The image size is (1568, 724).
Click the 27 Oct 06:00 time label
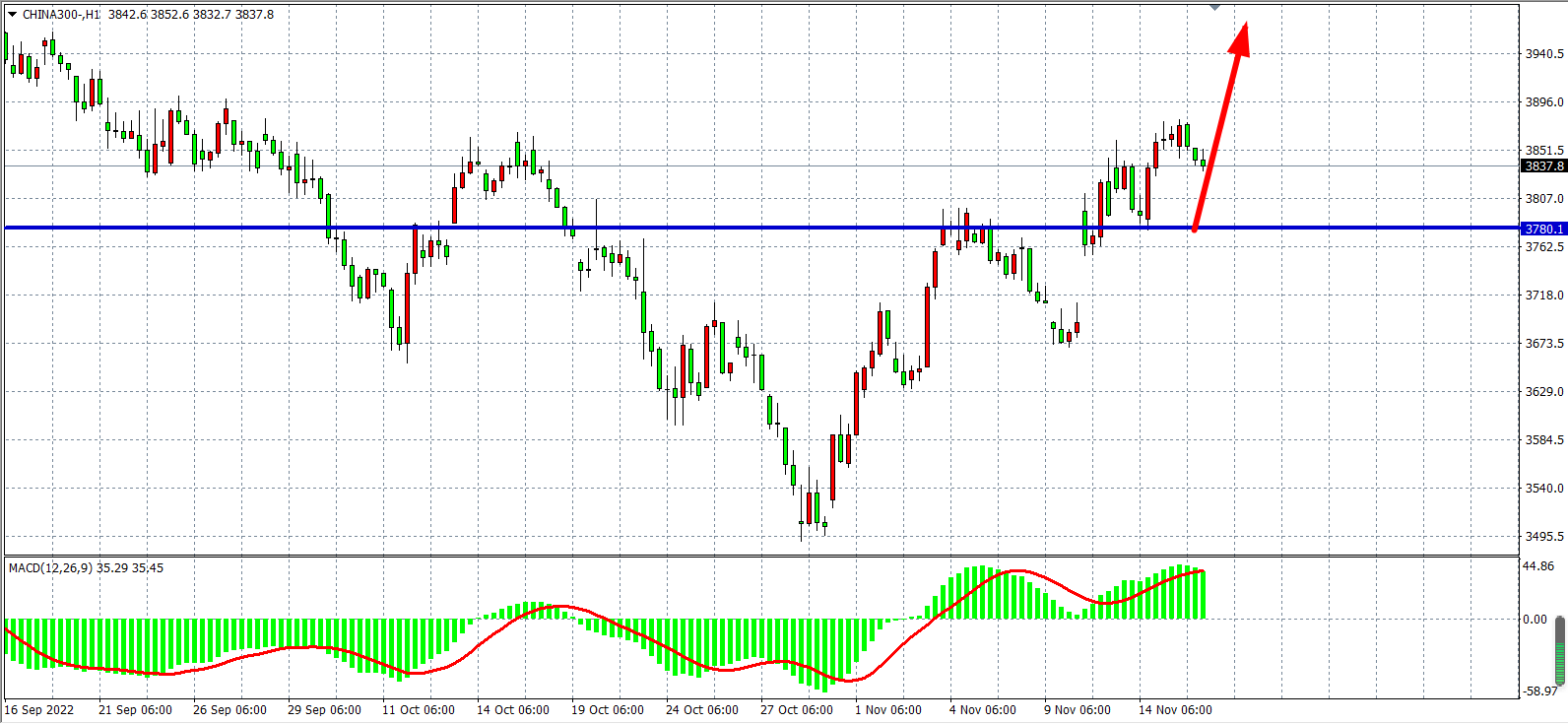(x=797, y=710)
